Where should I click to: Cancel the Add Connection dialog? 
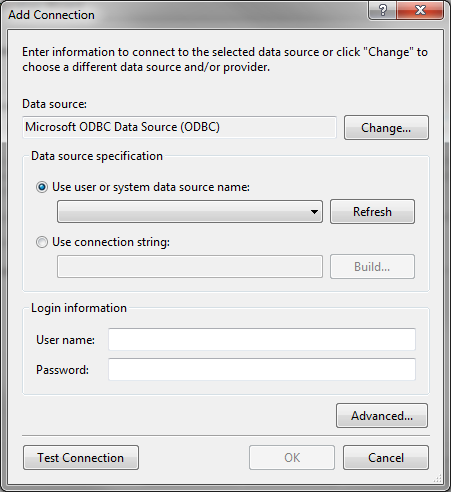(386, 458)
